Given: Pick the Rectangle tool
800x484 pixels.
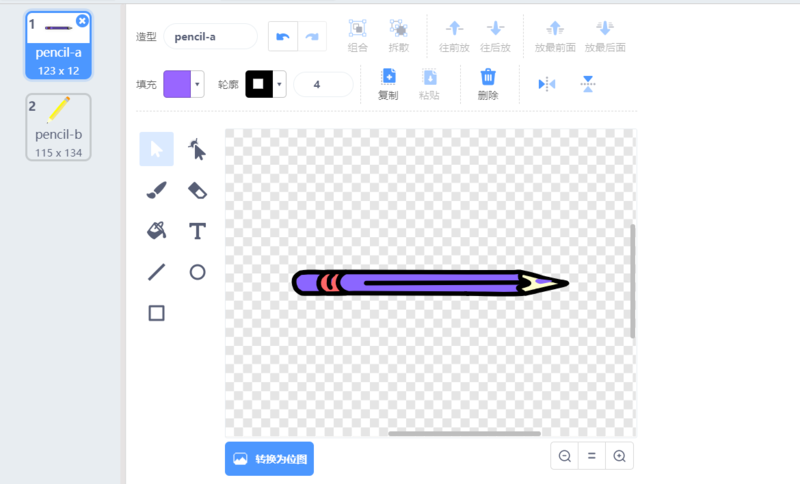Looking at the screenshot, I should coord(156,313).
